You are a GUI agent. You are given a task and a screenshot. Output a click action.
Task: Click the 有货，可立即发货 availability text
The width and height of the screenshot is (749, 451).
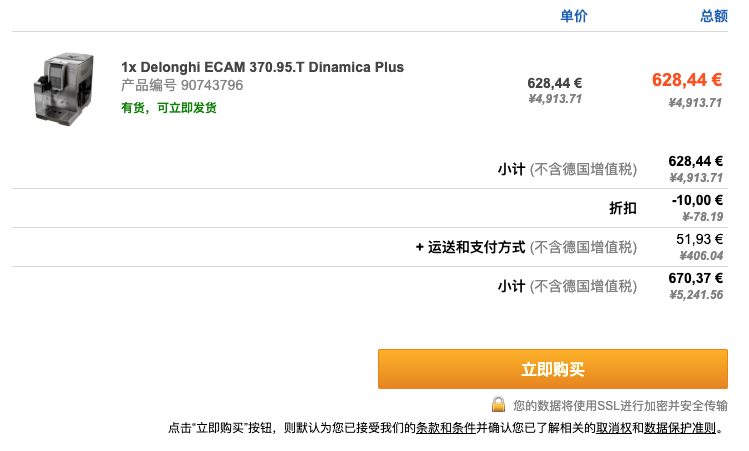(169, 107)
